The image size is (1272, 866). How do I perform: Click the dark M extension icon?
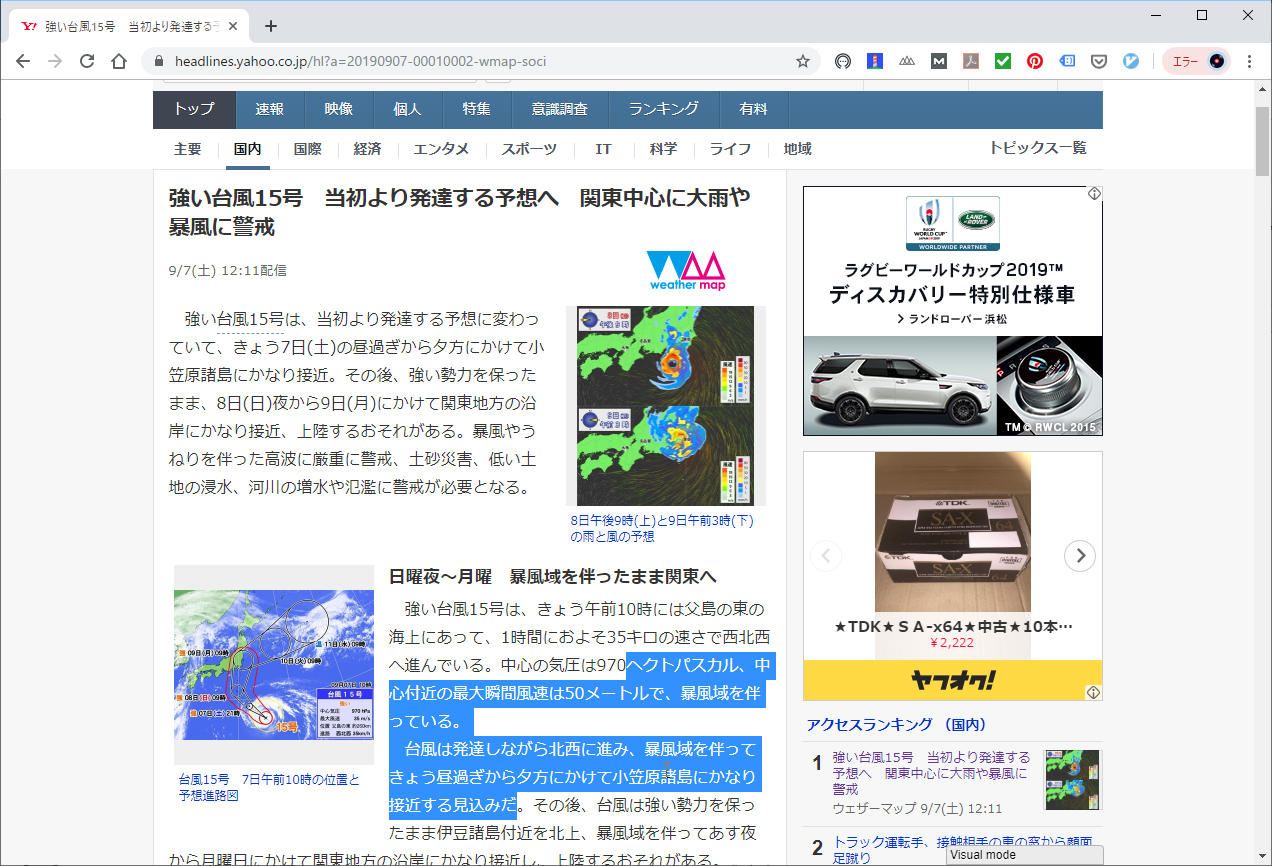coord(939,61)
